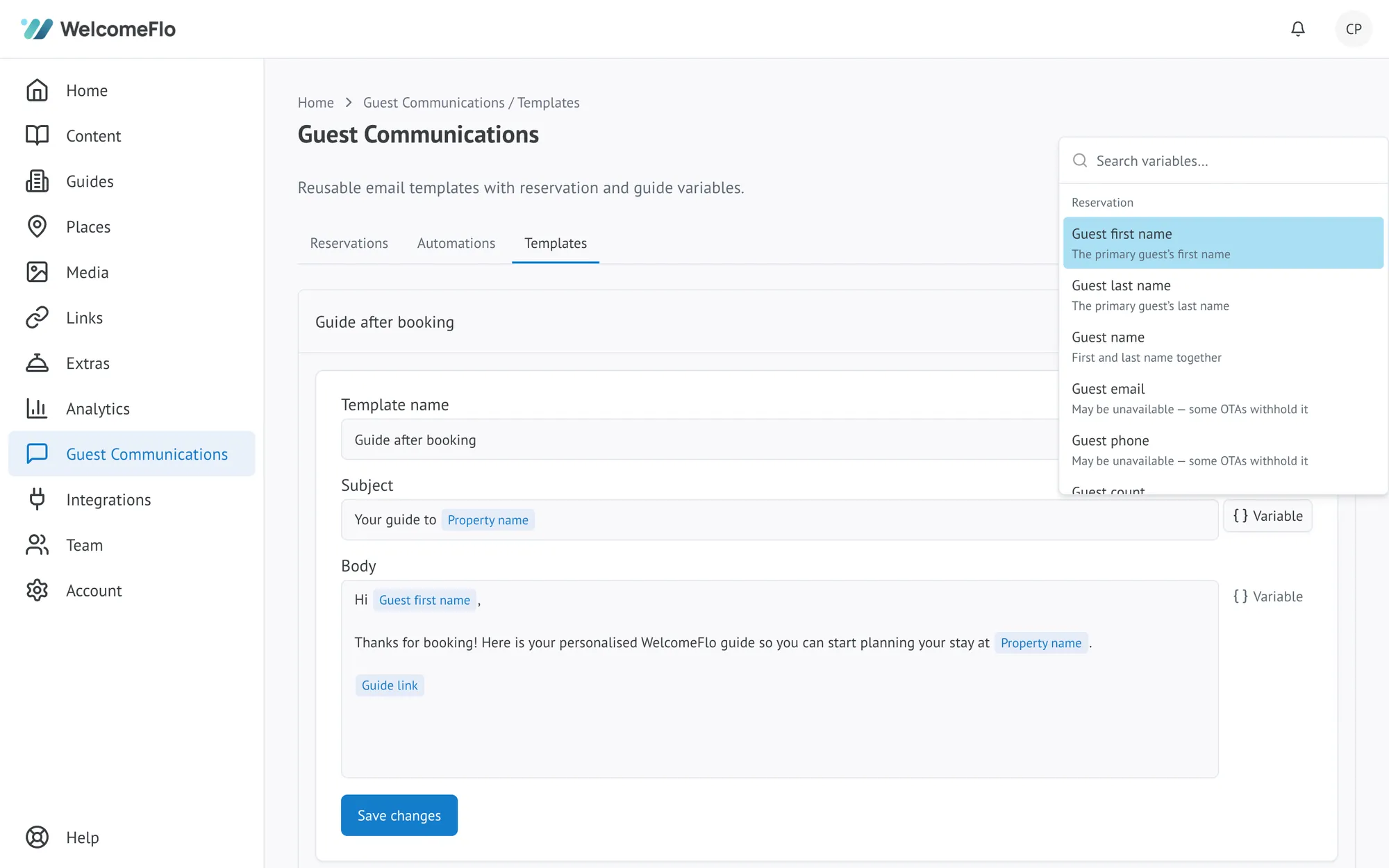1389x868 pixels.
Task: Open Variable dropdown beside Body field
Action: click(1267, 596)
